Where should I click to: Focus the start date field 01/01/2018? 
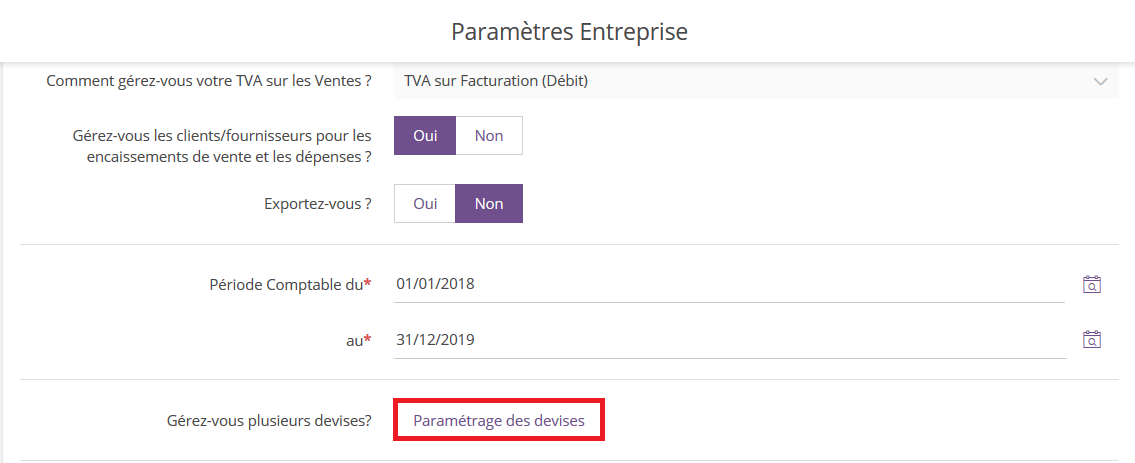pos(729,284)
